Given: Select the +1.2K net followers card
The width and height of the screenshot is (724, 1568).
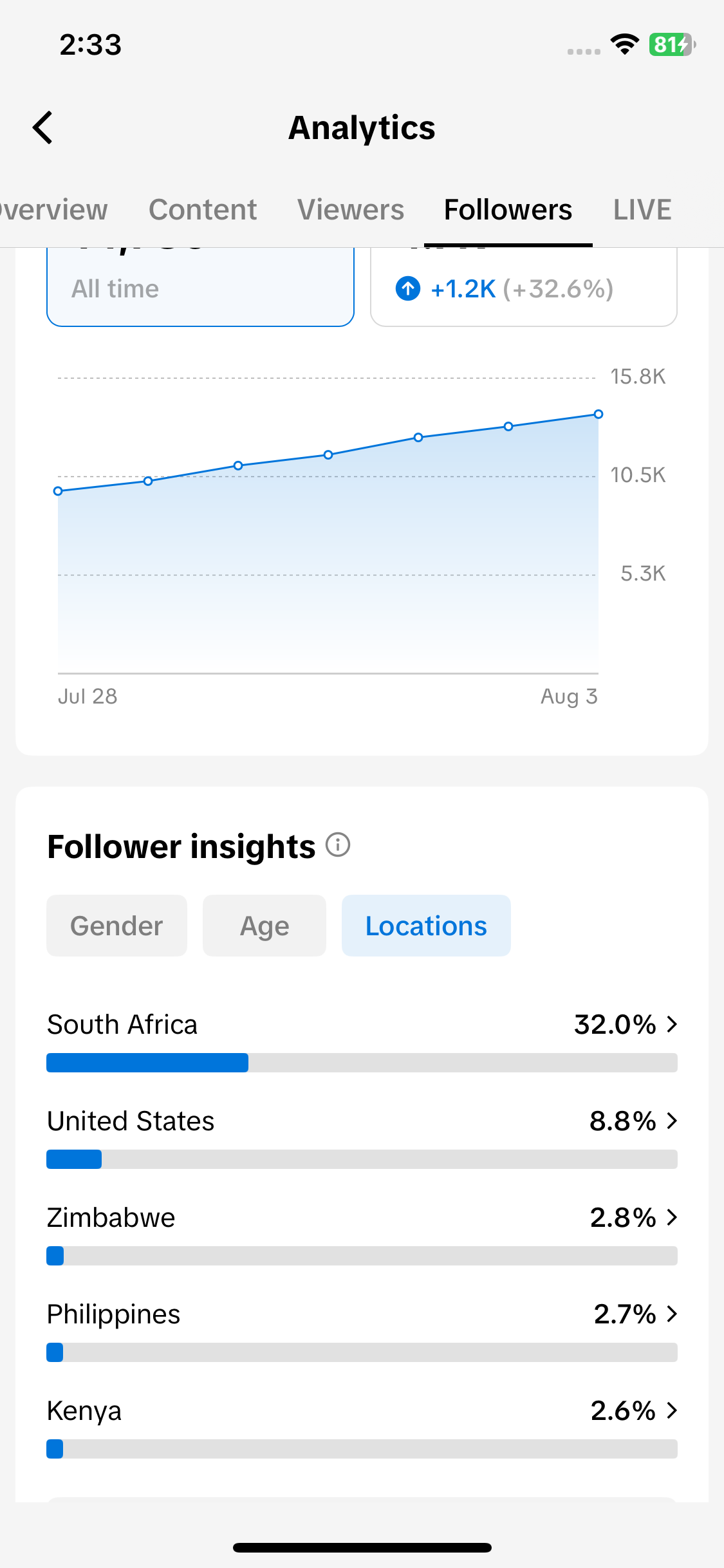Looking at the screenshot, I should [x=524, y=287].
